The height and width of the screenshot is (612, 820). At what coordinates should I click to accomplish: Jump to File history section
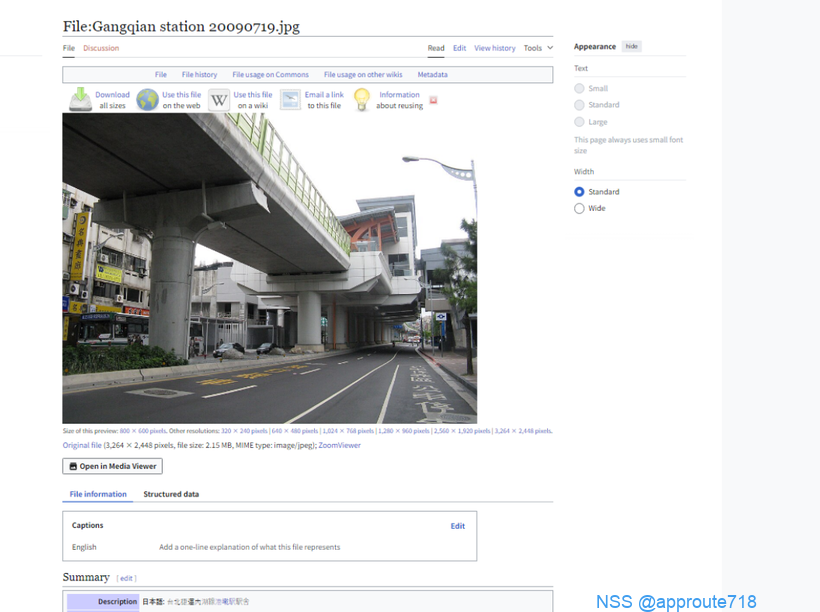point(199,75)
